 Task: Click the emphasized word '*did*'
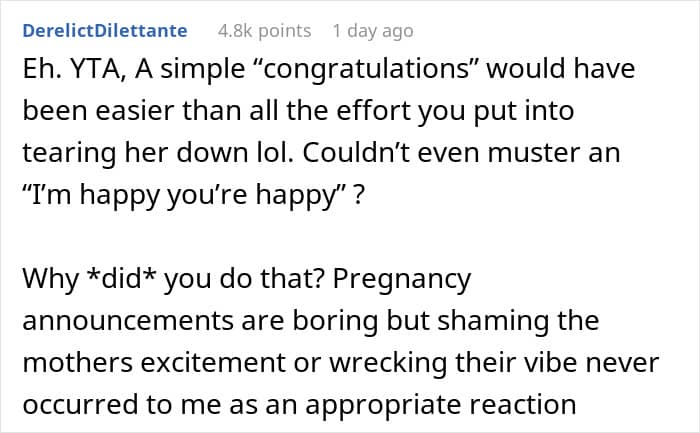point(120,279)
